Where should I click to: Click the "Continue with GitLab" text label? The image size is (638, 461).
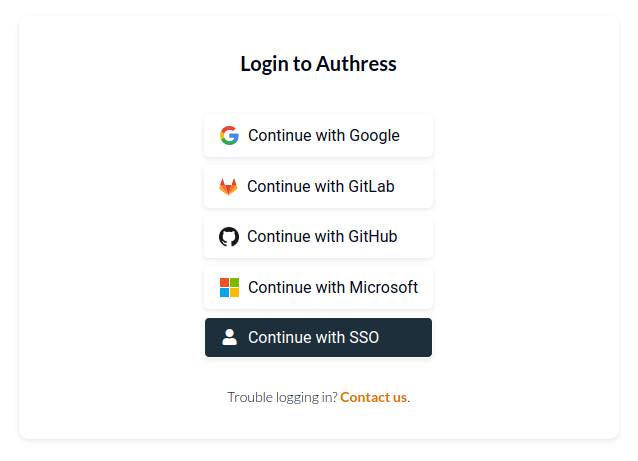tap(321, 187)
